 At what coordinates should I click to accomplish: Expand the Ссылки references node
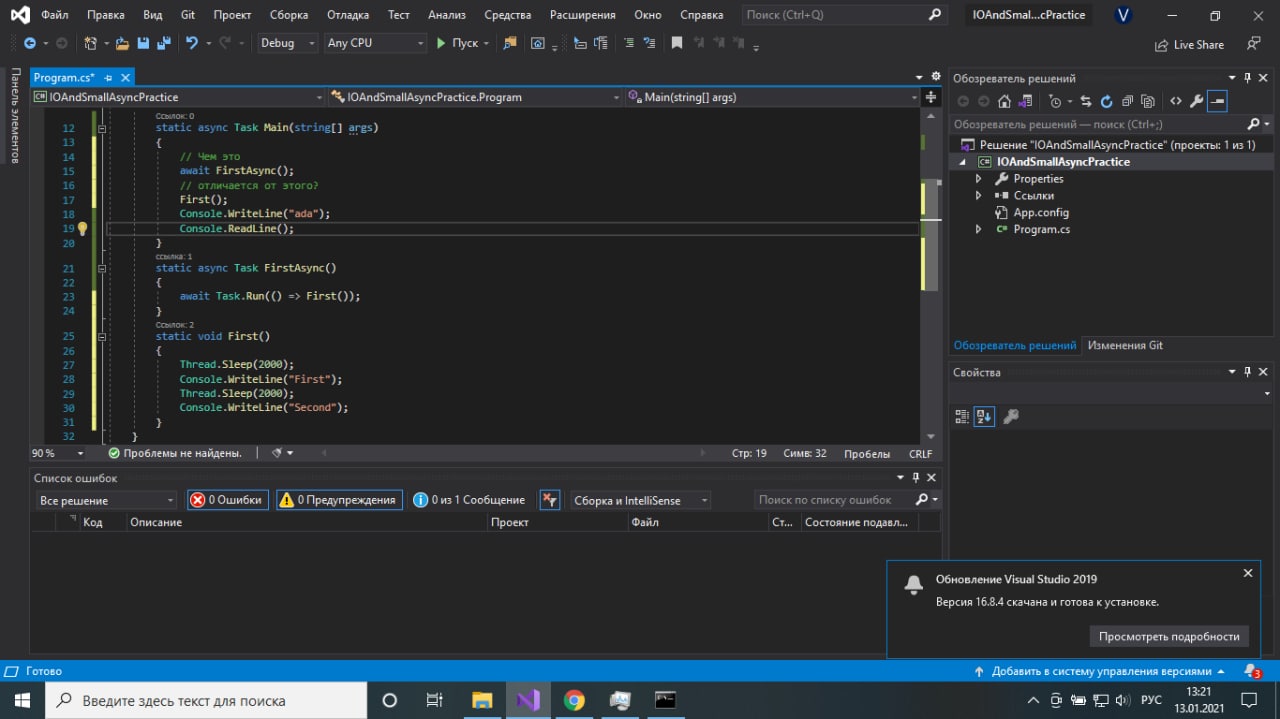tap(979, 196)
